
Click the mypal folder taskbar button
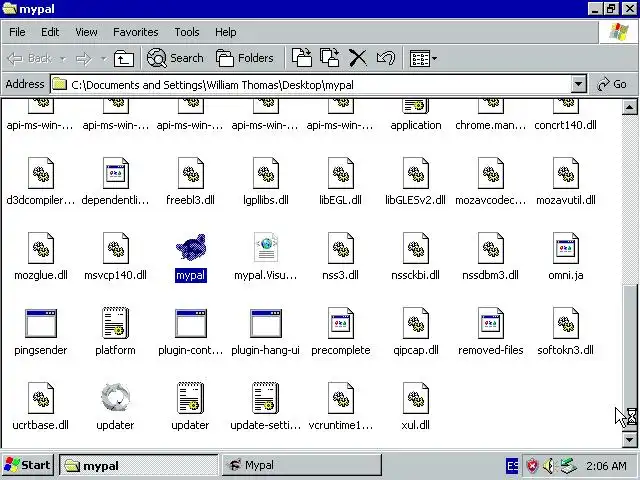(139, 465)
